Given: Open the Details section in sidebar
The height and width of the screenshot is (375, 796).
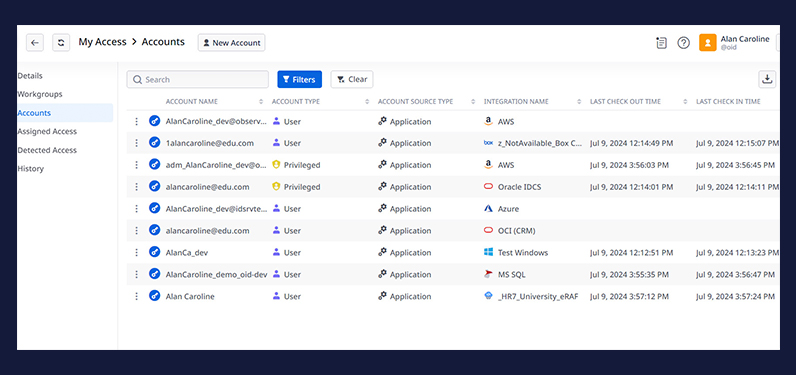Looking at the screenshot, I should (x=30, y=76).
